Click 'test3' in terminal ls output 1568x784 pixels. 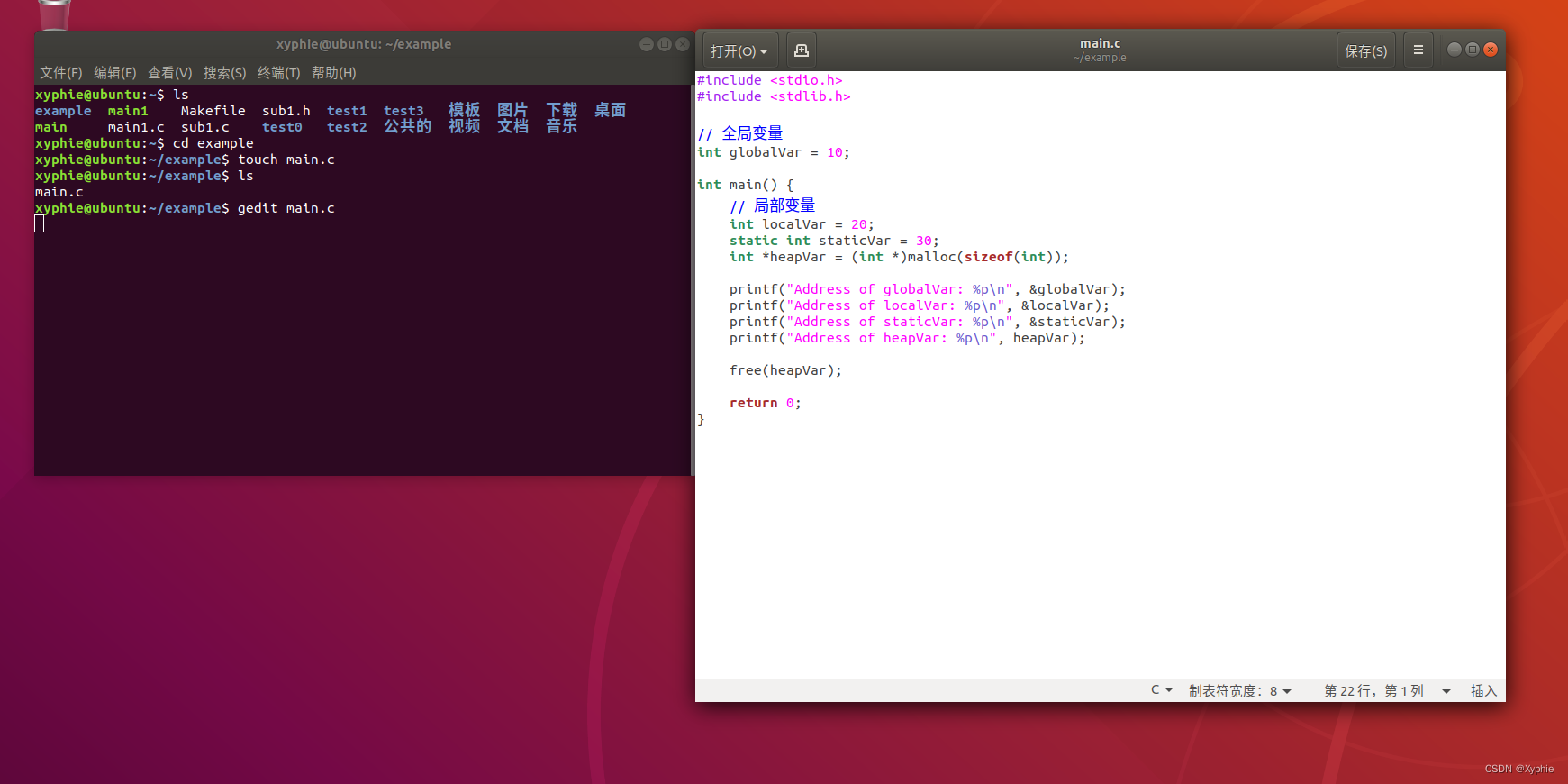403,111
